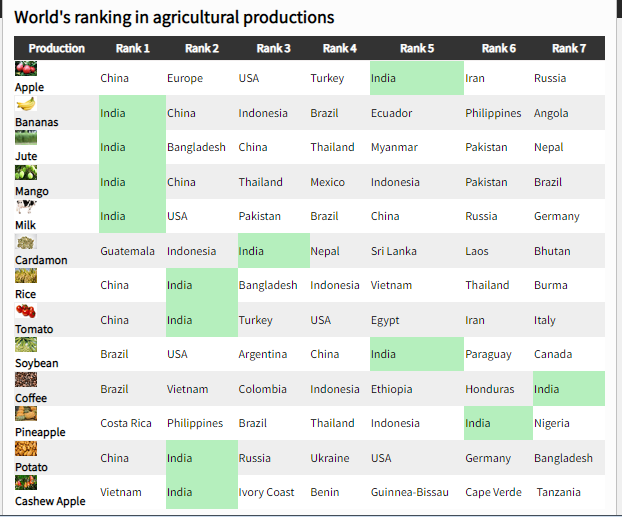Click the Rank 1 column header

coord(132,48)
